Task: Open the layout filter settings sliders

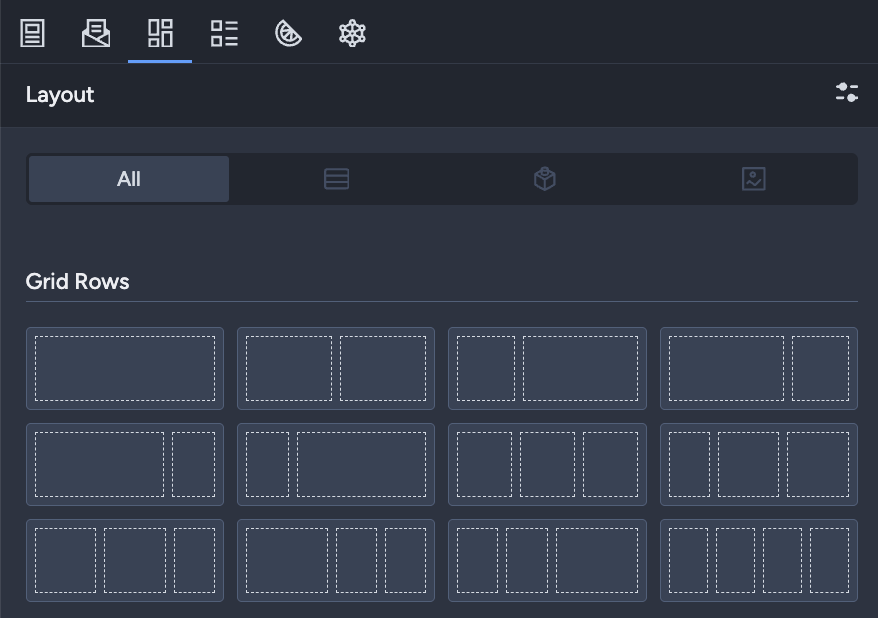Action: coord(847,93)
